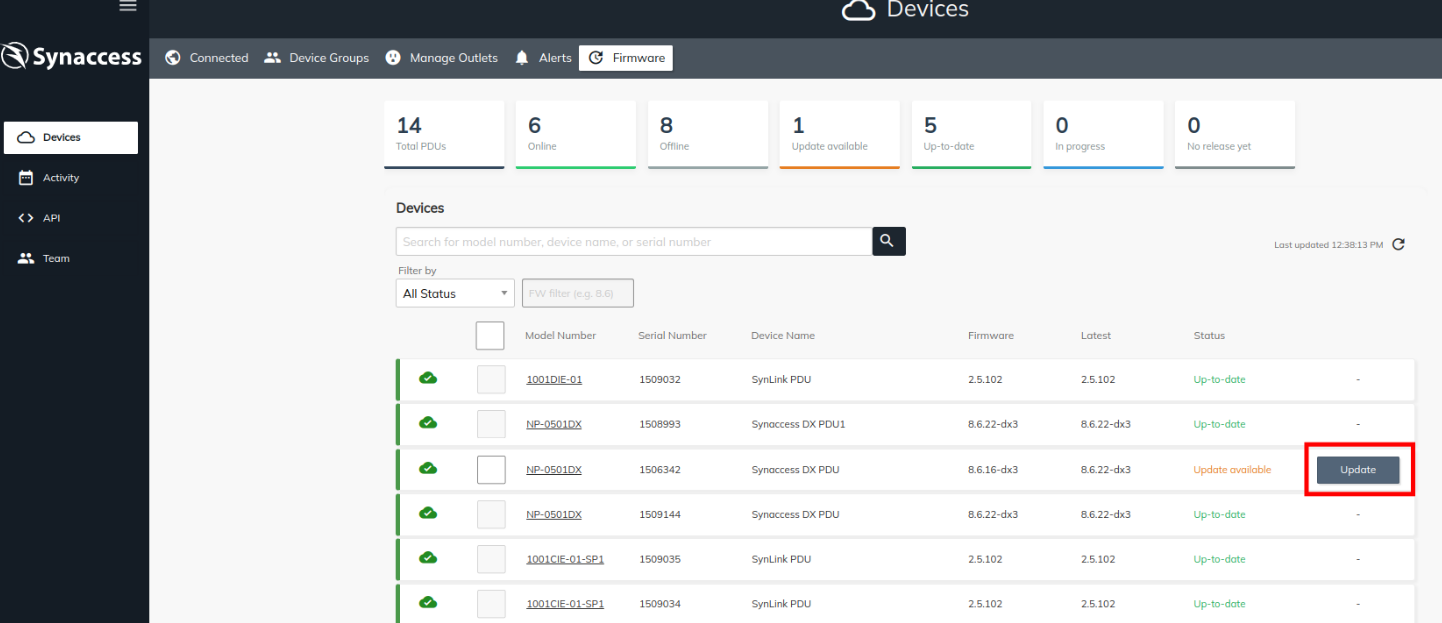This screenshot has height=623, width=1442.
Task: Select the Update available summary card
Action: tap(840, 134)
